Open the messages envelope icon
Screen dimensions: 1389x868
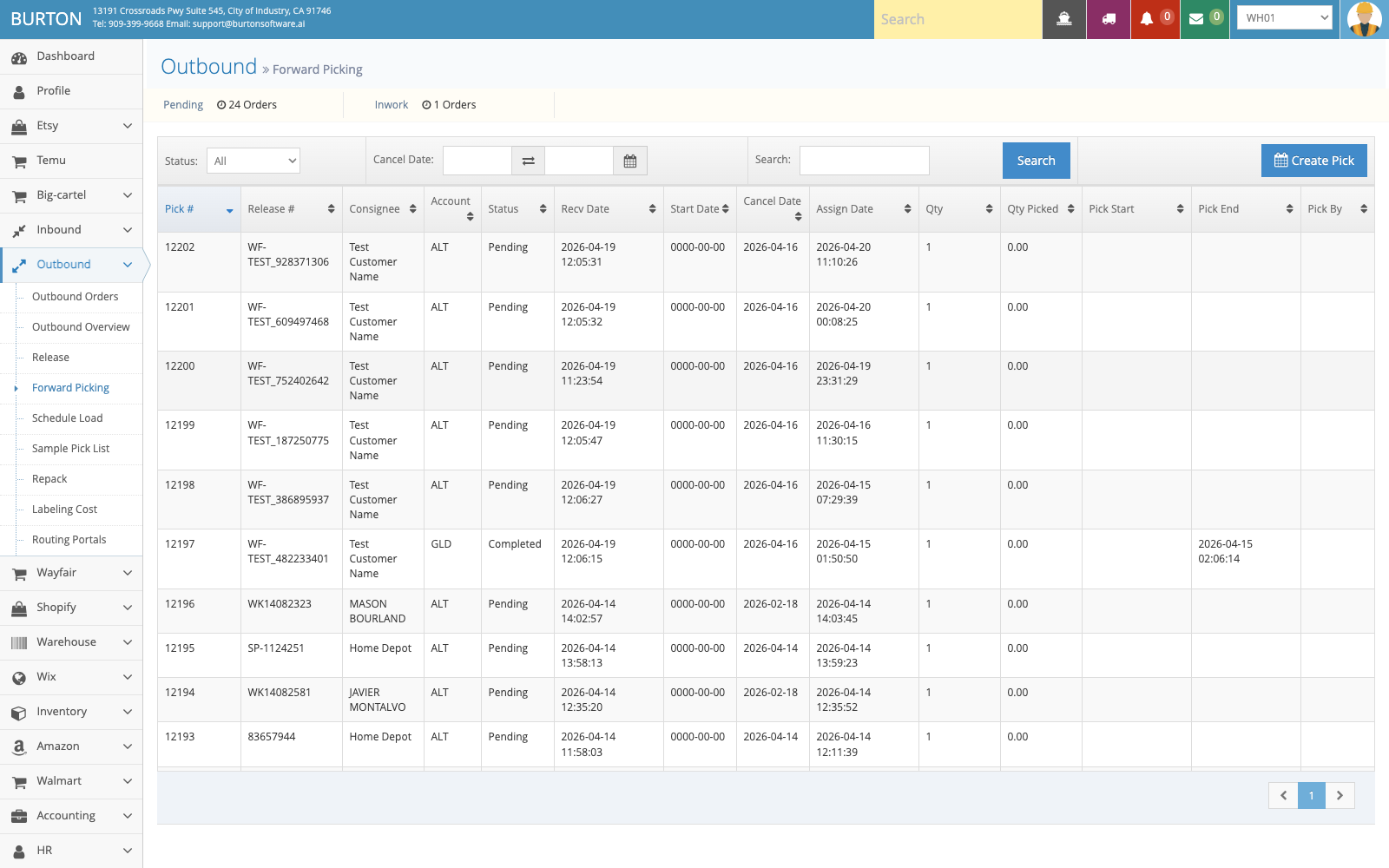point(1196,19)
